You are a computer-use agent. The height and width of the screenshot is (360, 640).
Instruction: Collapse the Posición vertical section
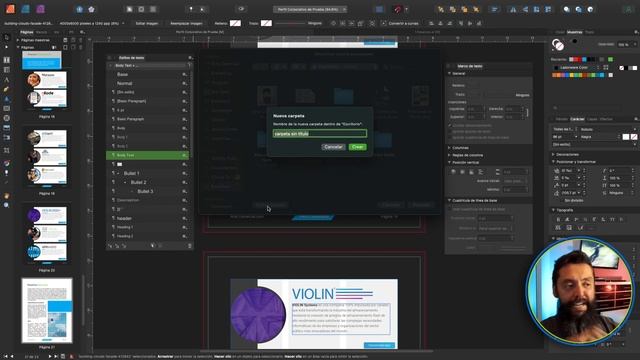point(449,162)
